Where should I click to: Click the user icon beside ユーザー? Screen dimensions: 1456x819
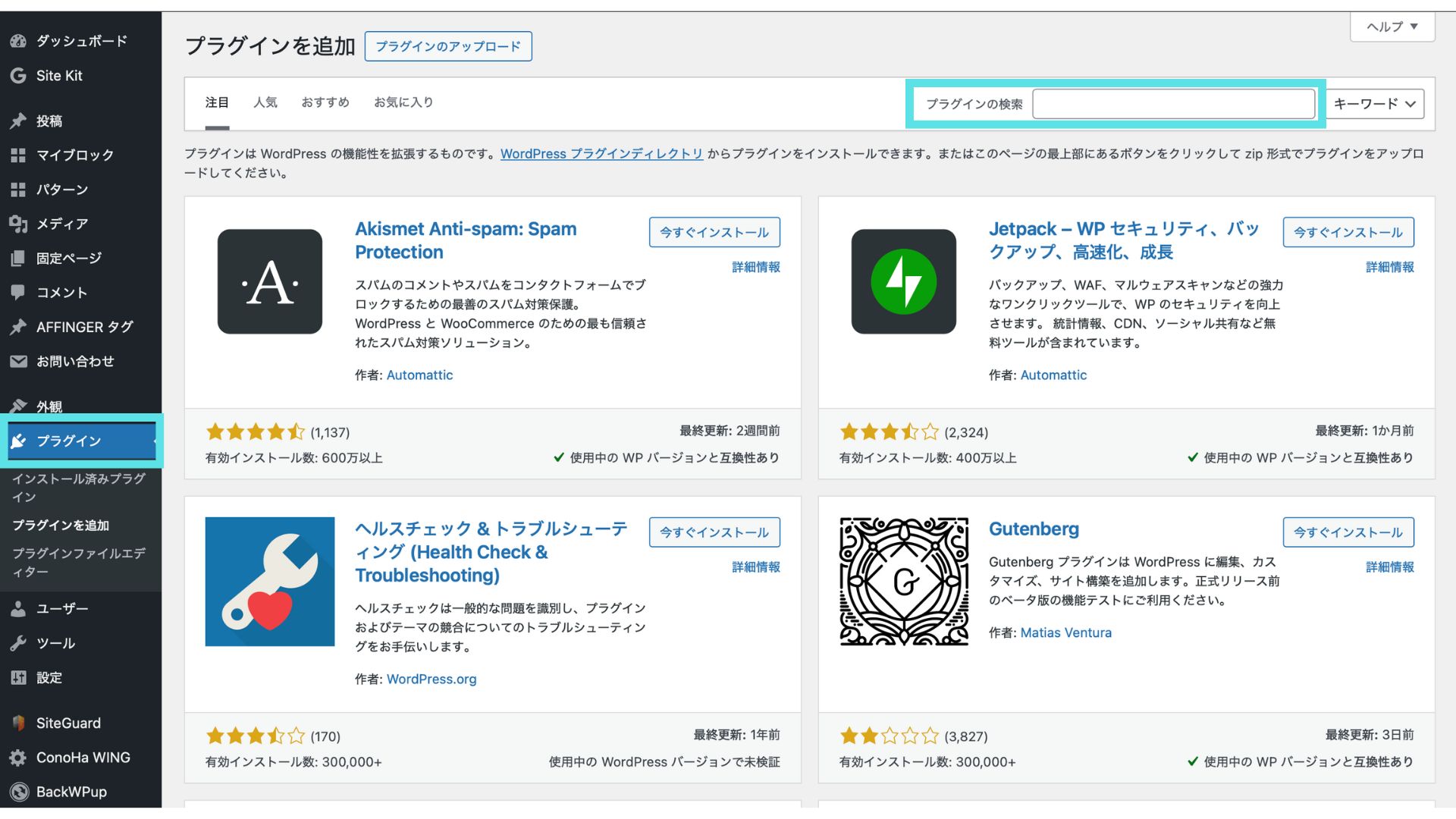coord(18,609)
